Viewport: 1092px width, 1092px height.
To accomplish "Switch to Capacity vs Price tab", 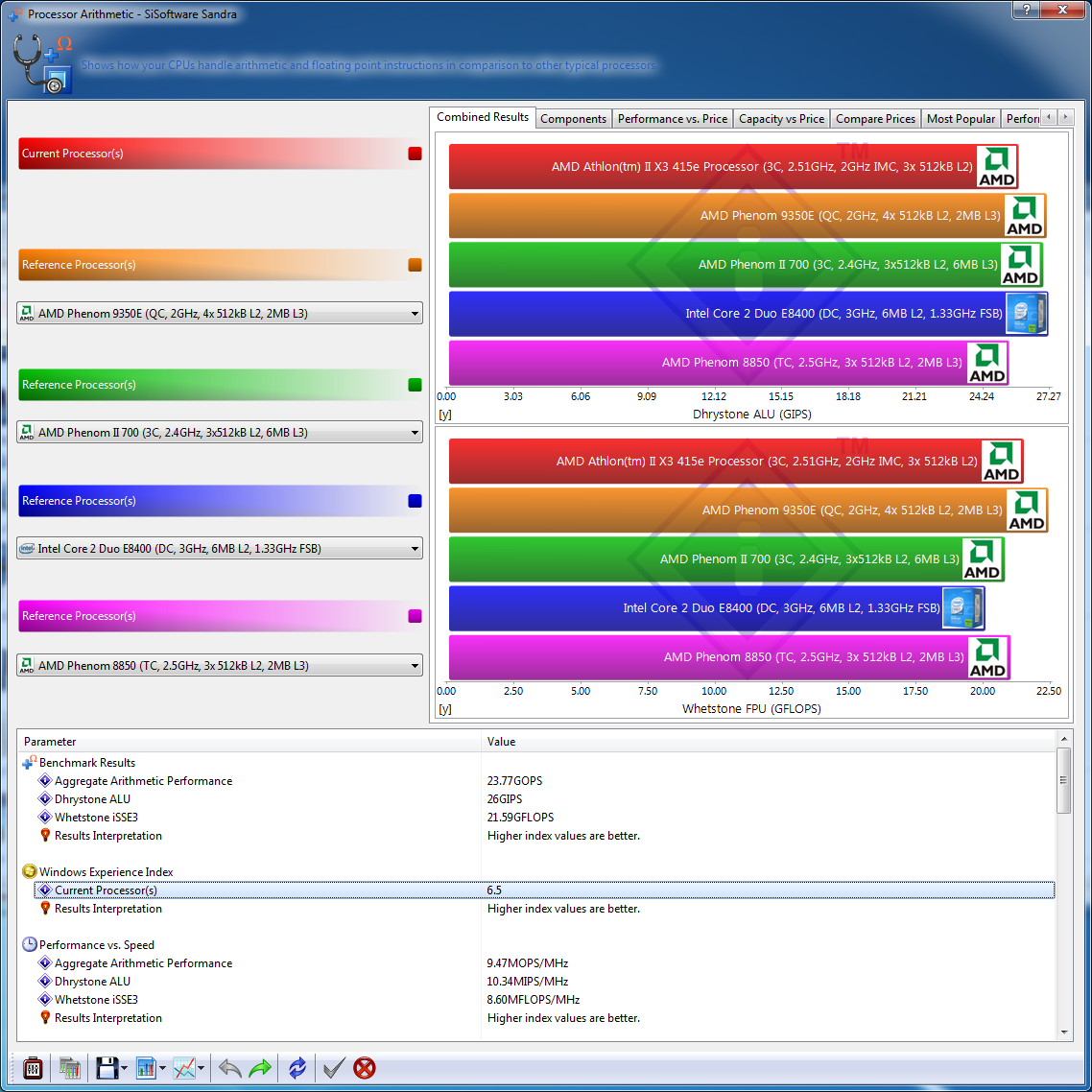I will coord(781,118).
